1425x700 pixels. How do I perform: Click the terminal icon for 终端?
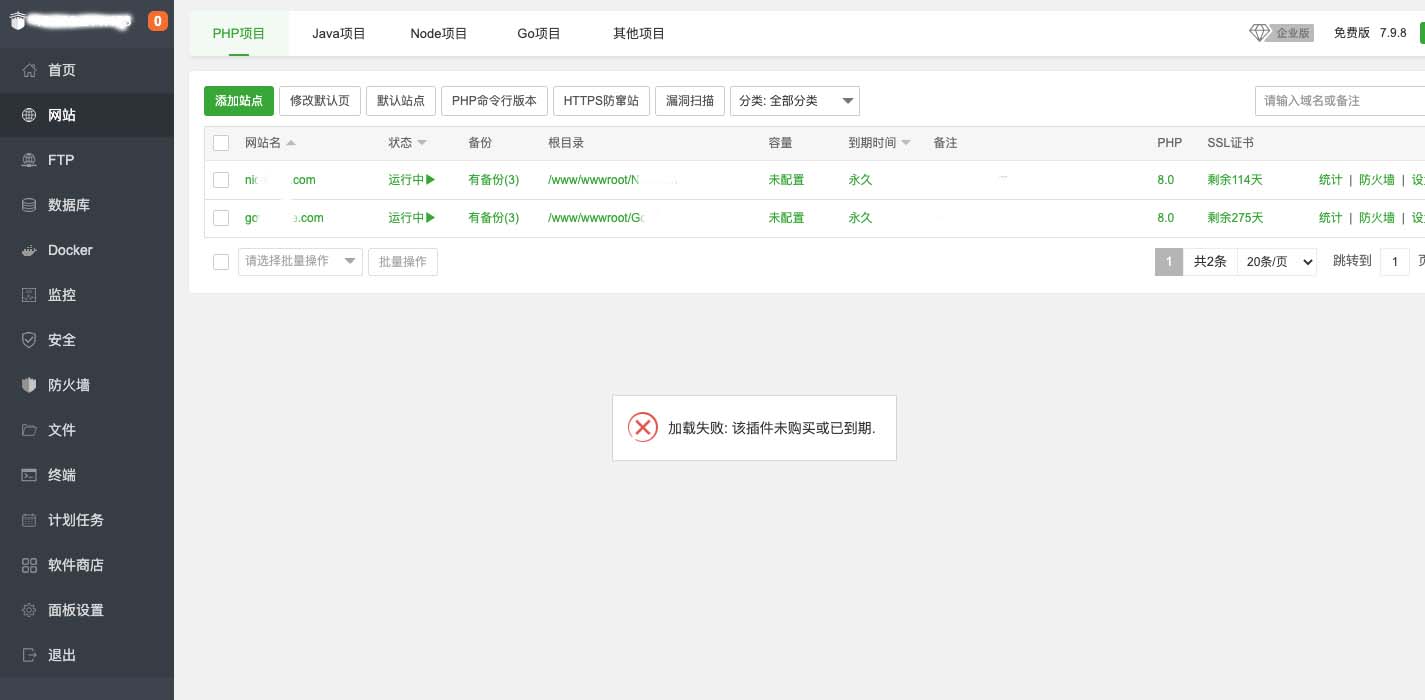tap(29, 475)
